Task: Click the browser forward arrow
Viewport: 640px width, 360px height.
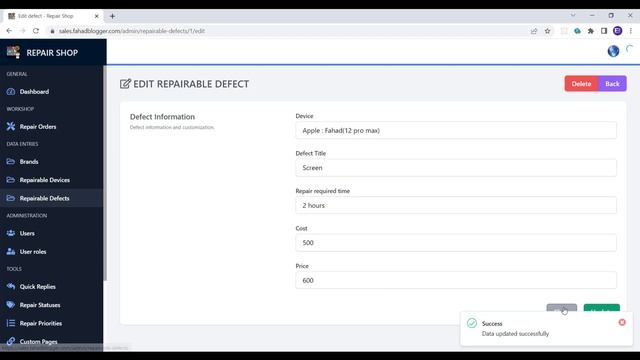Action: pyautogui.click(x=22, y=31)
